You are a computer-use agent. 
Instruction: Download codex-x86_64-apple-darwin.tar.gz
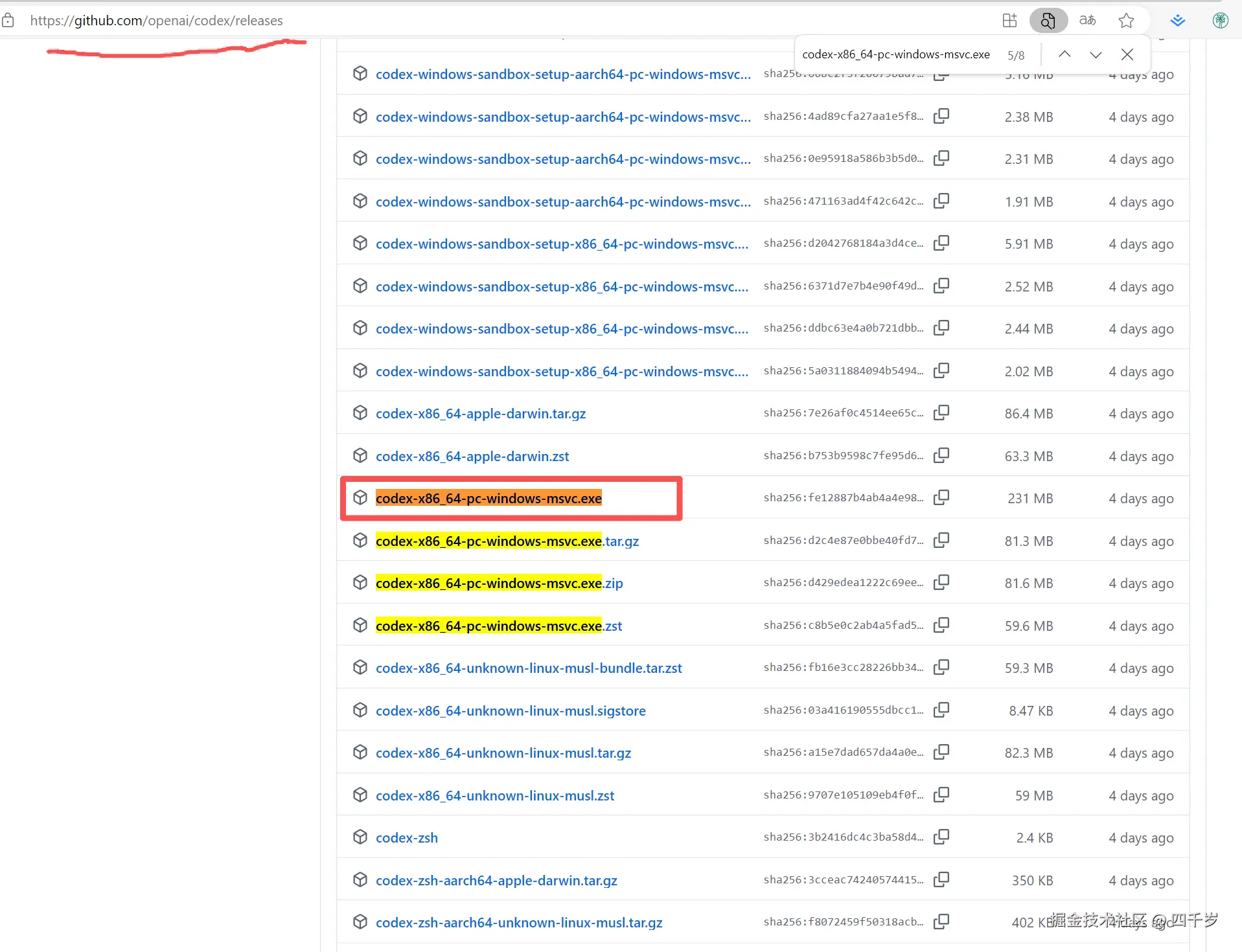coord(481,413)
